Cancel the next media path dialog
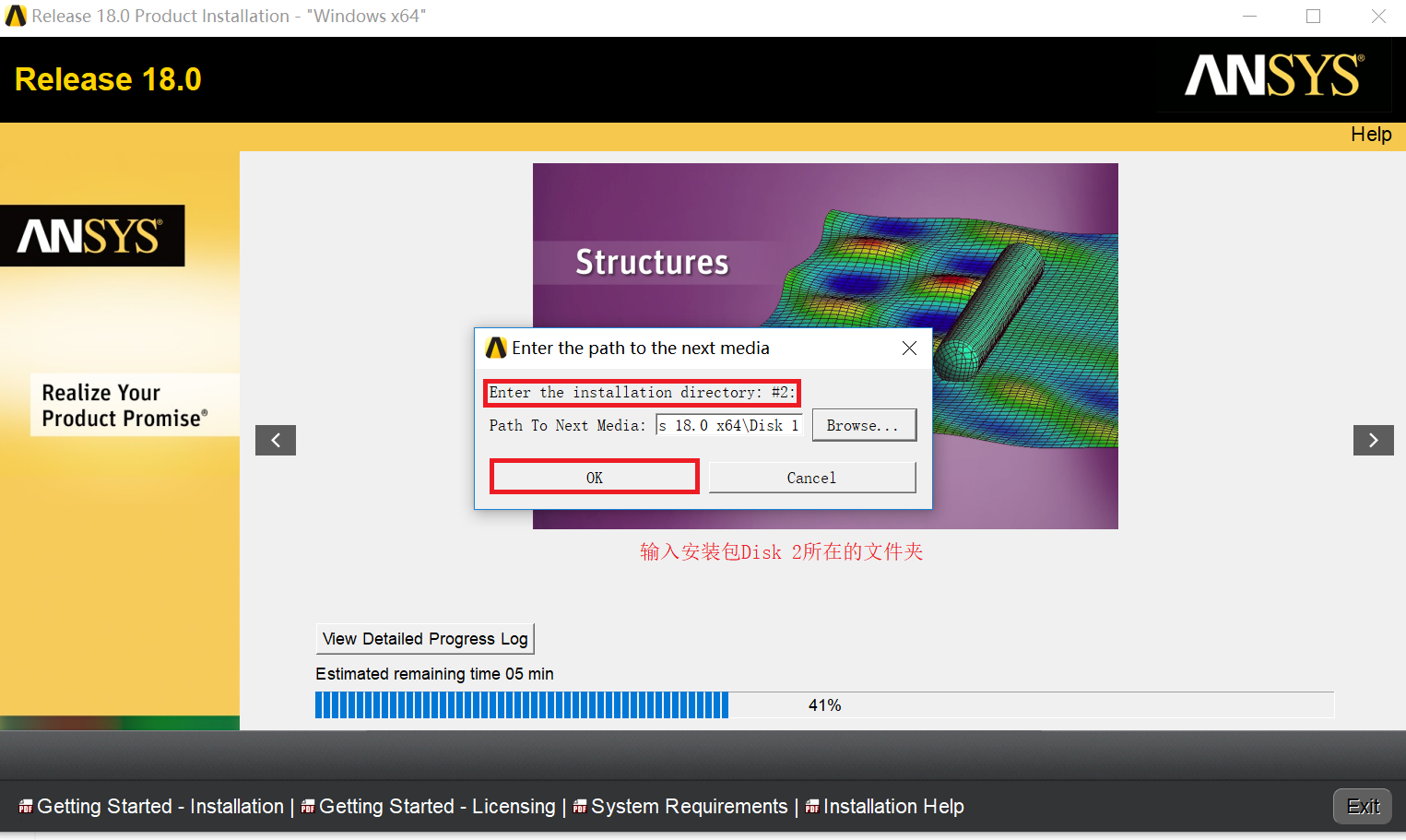 (811, 478)
